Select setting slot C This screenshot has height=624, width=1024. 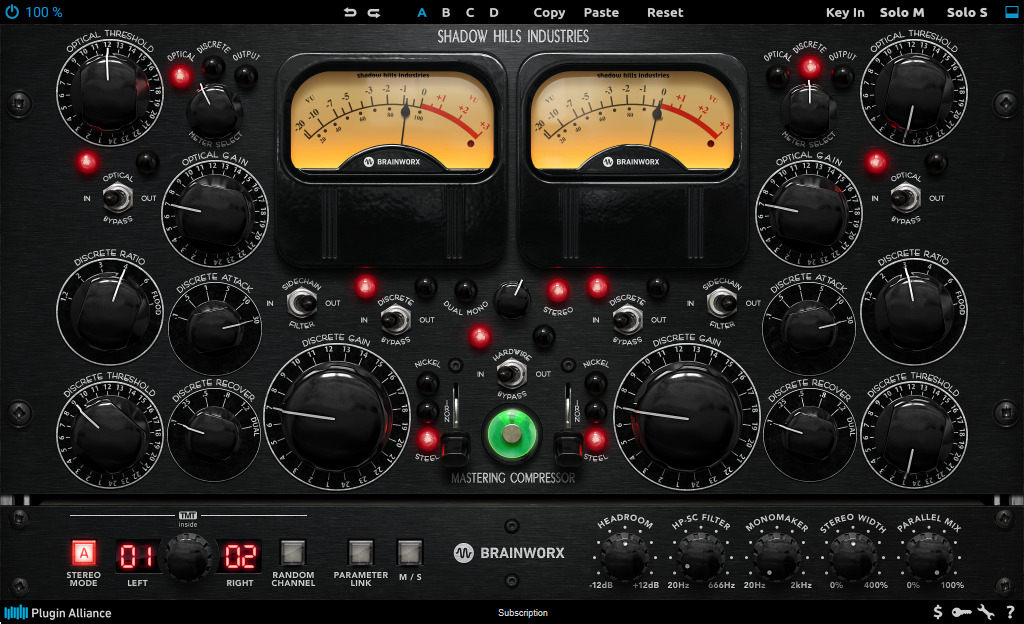(x=470, y=12)
